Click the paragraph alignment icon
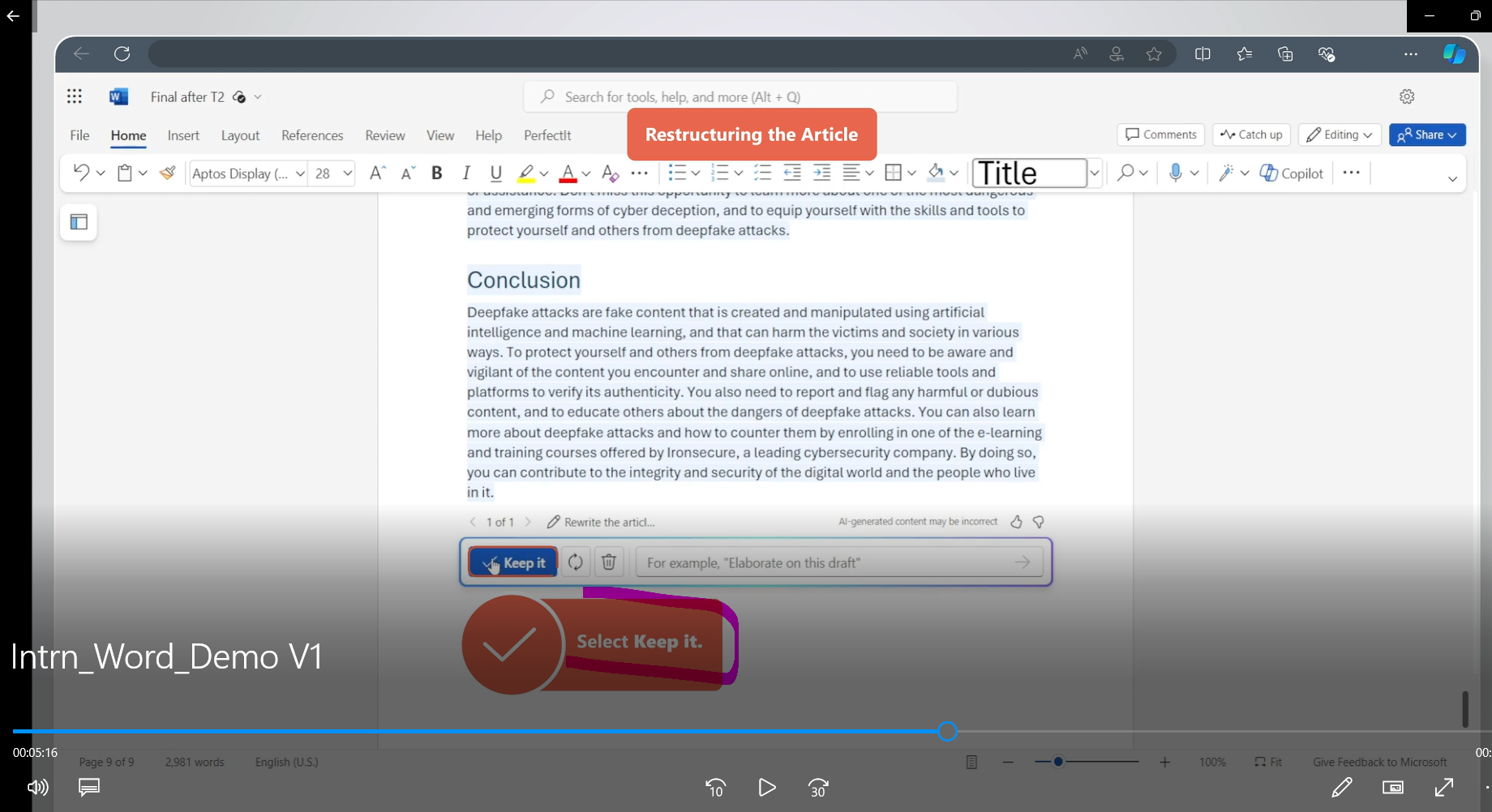The width and height of the screenshot is (1492, 812). pyautogui.click(x=851, y=173)
